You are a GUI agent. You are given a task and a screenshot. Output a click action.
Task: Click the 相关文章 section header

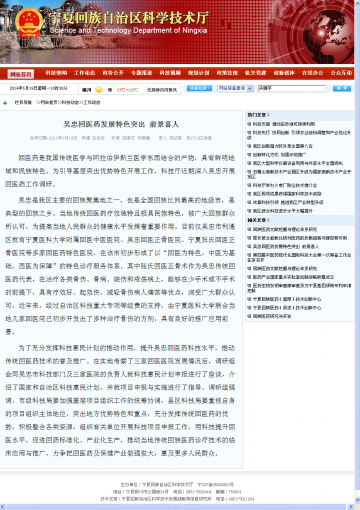pos(258,220)
